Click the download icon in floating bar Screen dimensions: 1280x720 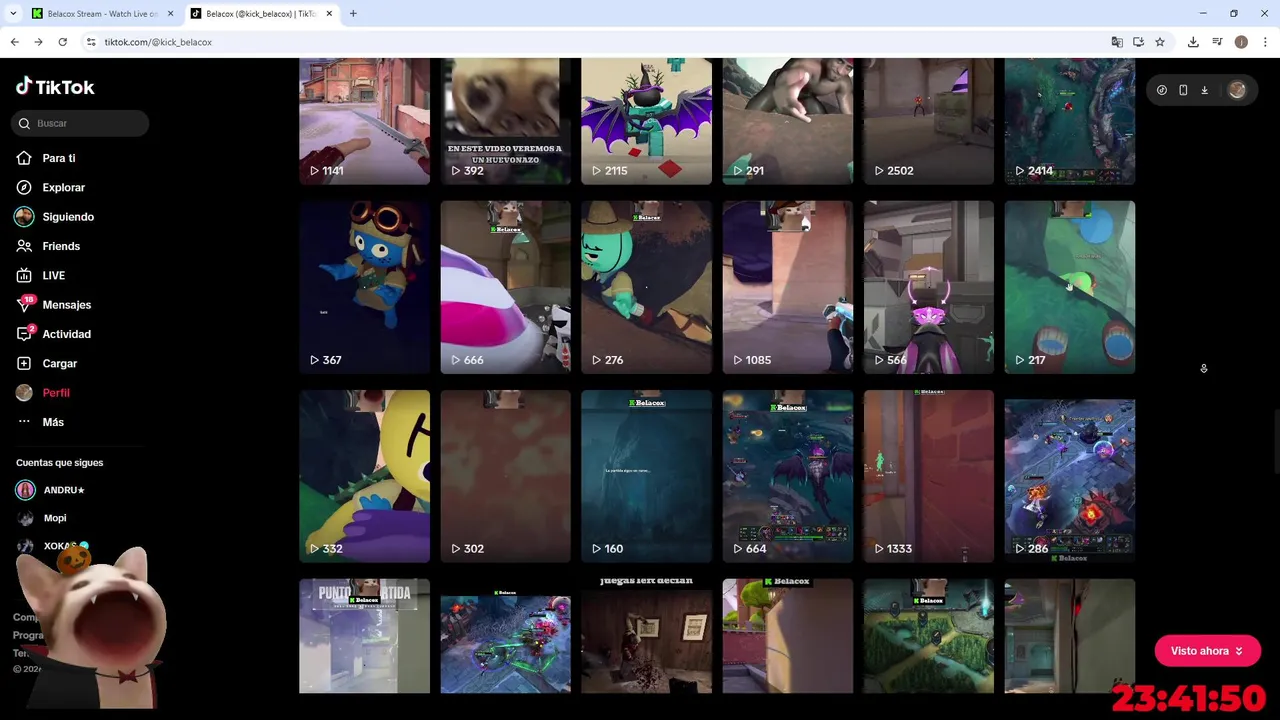[x=1204, y=90]
